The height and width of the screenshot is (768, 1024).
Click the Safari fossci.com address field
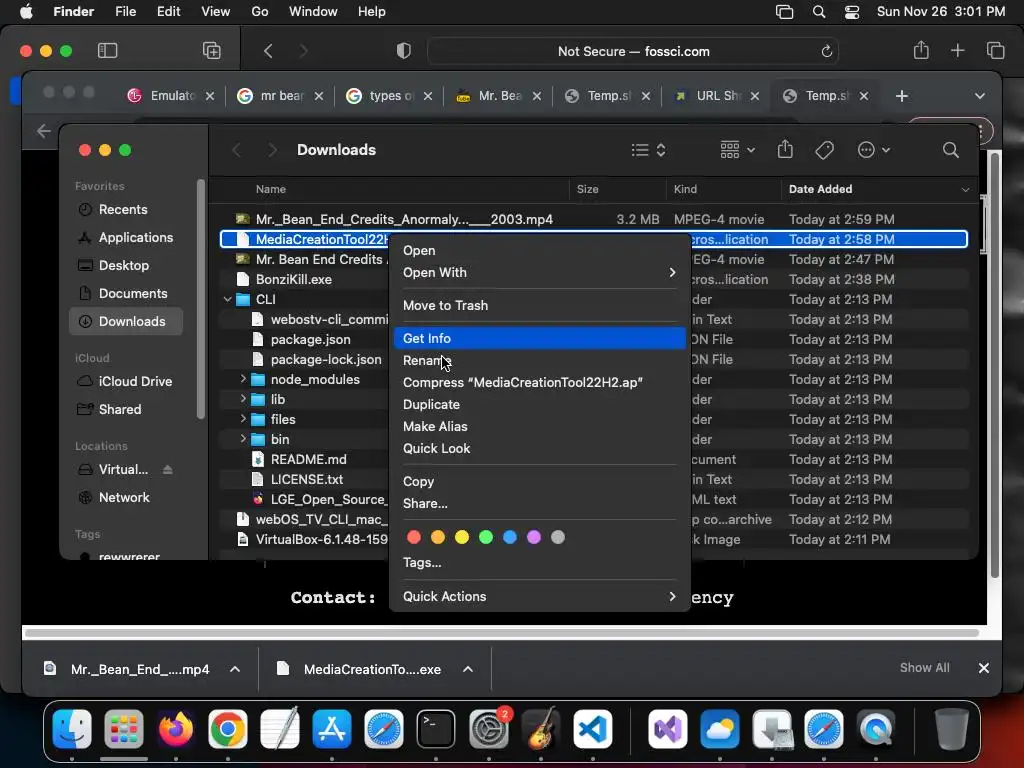point(633,51)
